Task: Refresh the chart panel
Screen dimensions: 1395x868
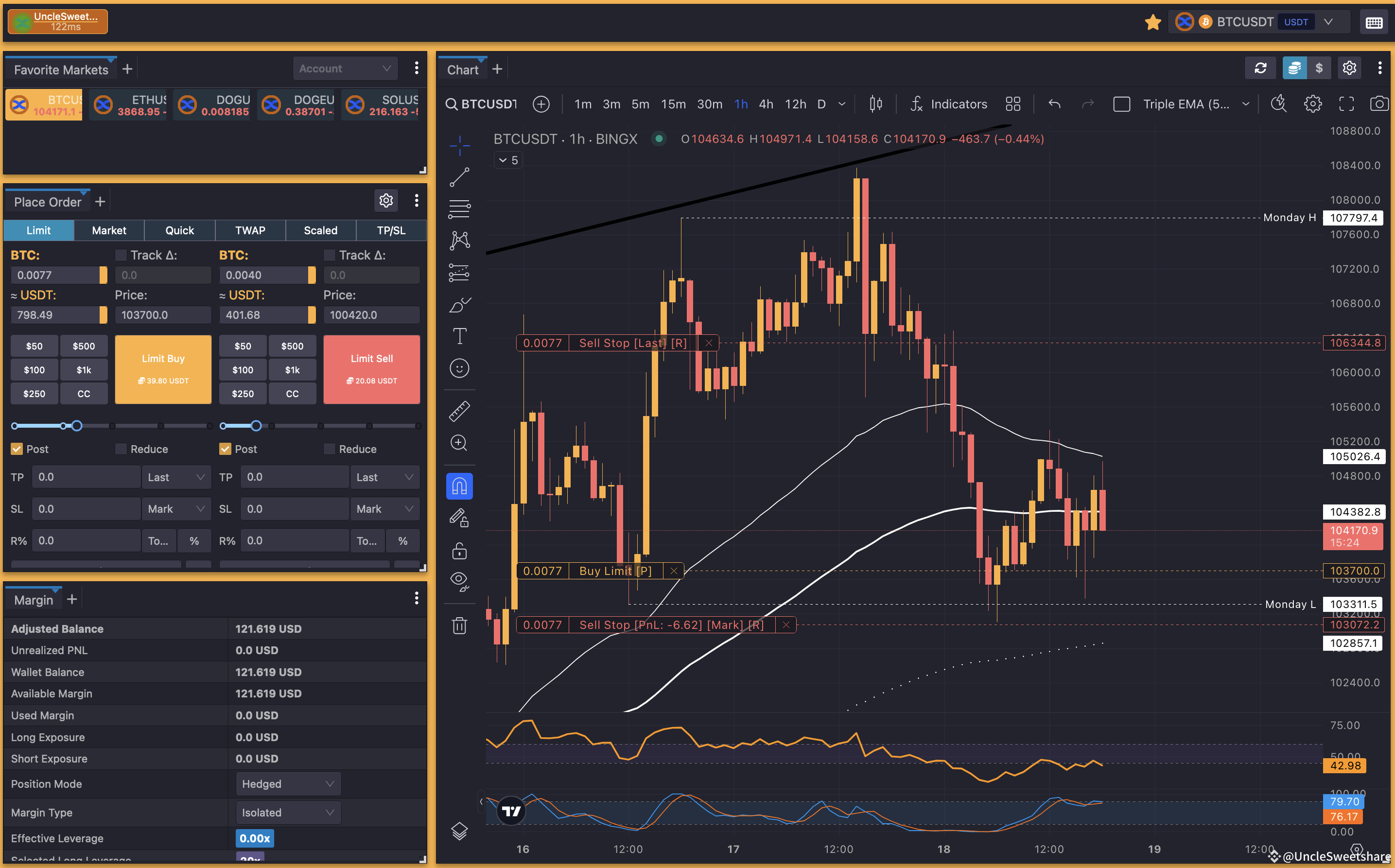Action: [x=1260, y=69]
